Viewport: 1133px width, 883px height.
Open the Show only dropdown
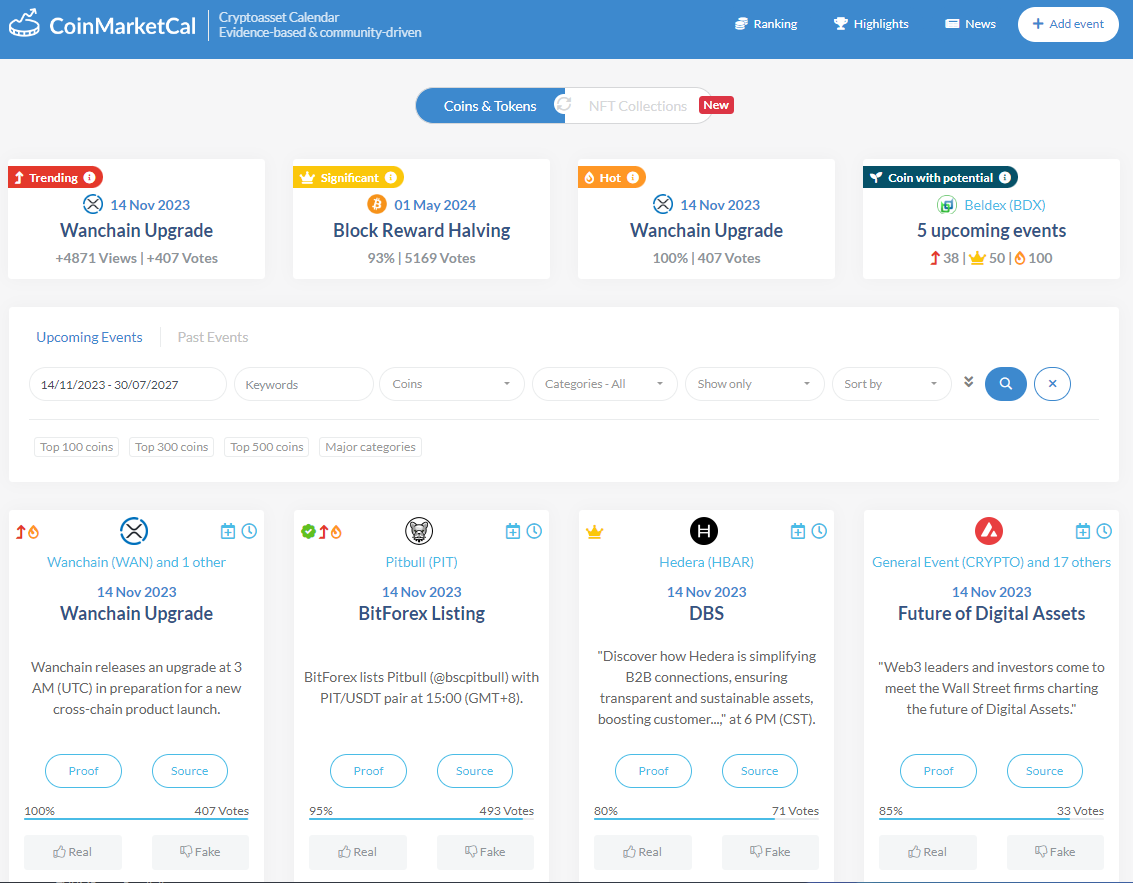coord(754,384)
